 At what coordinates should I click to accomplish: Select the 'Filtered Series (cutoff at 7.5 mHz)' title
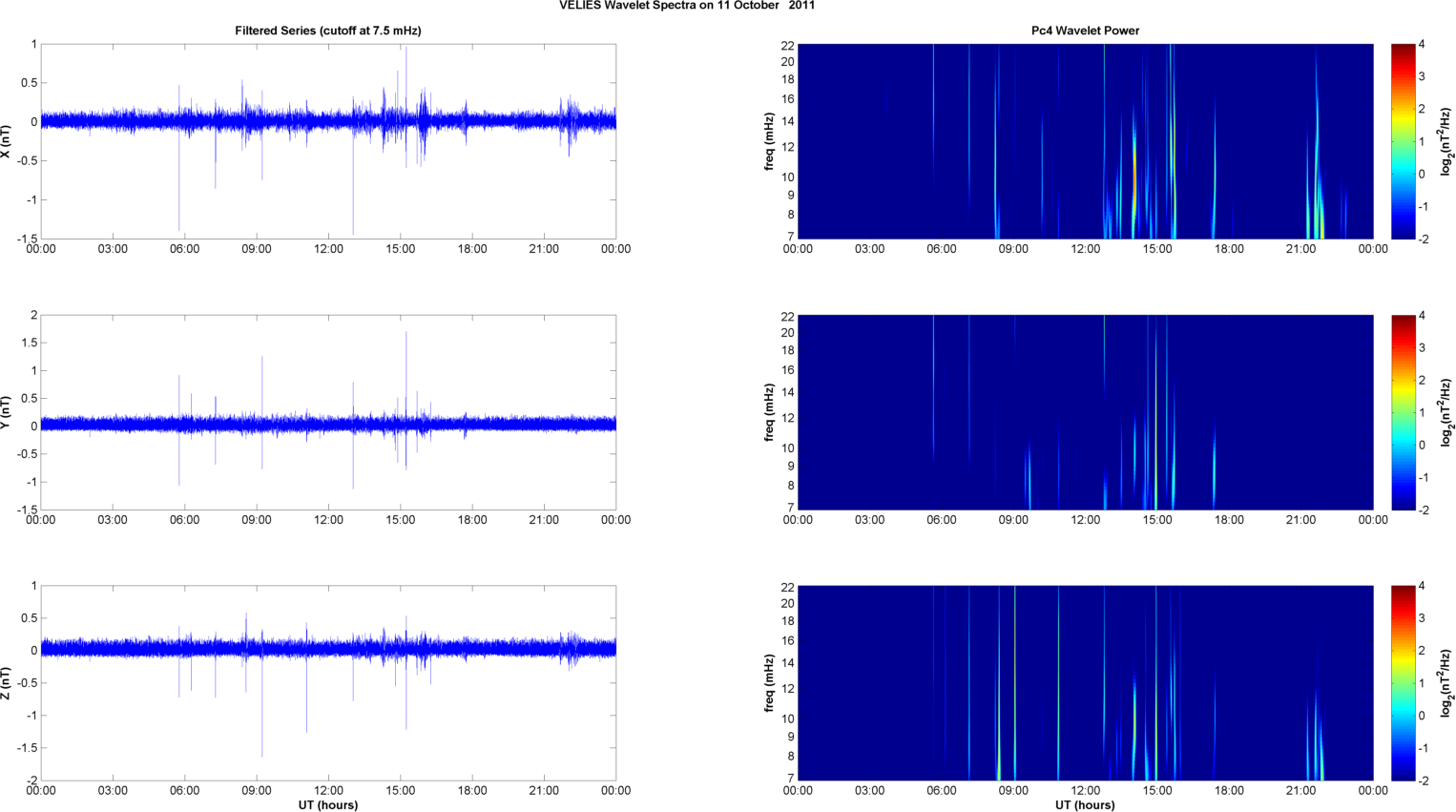(328, 31)
